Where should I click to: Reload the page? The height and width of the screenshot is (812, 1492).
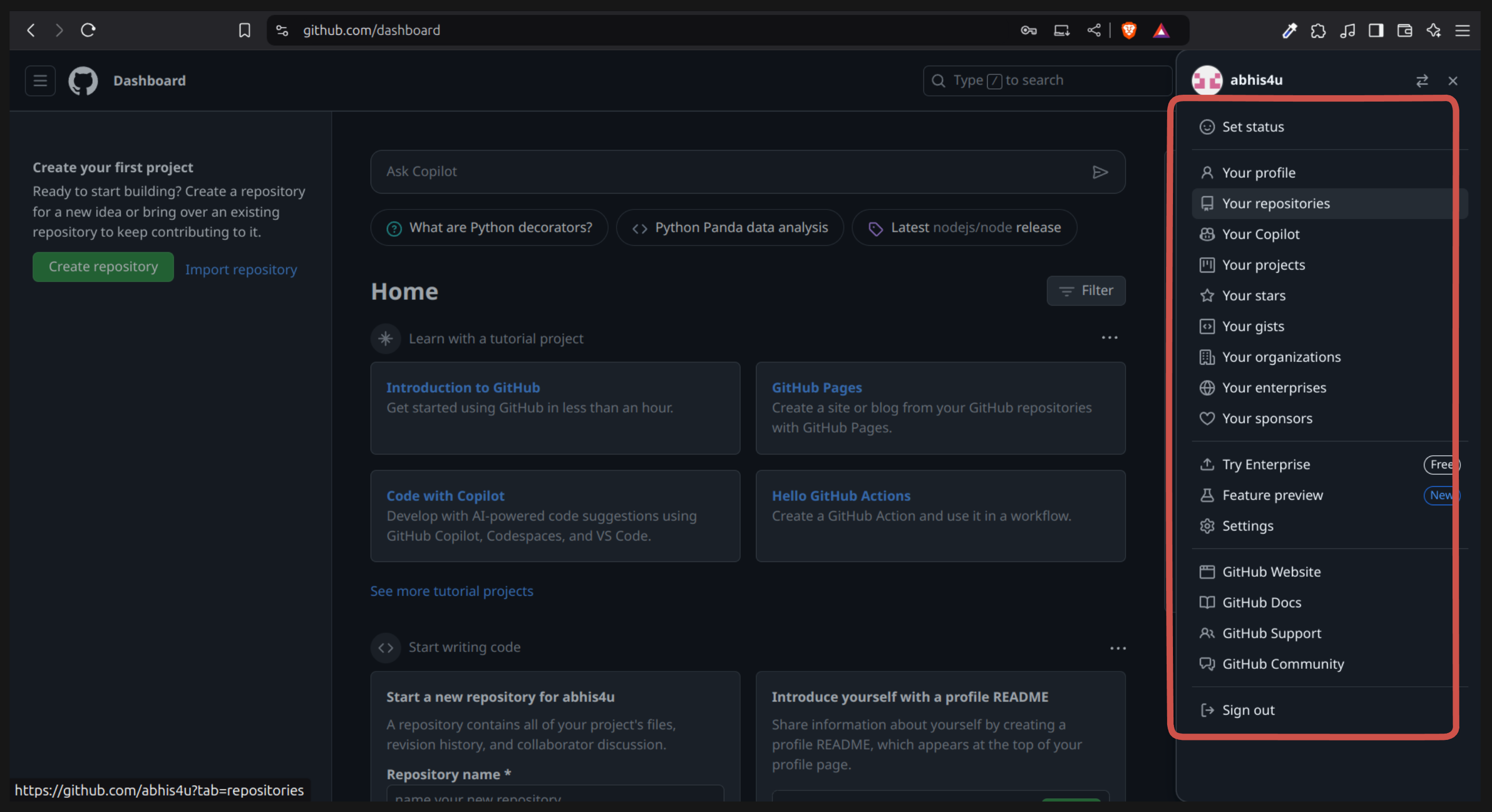[88, 30]
